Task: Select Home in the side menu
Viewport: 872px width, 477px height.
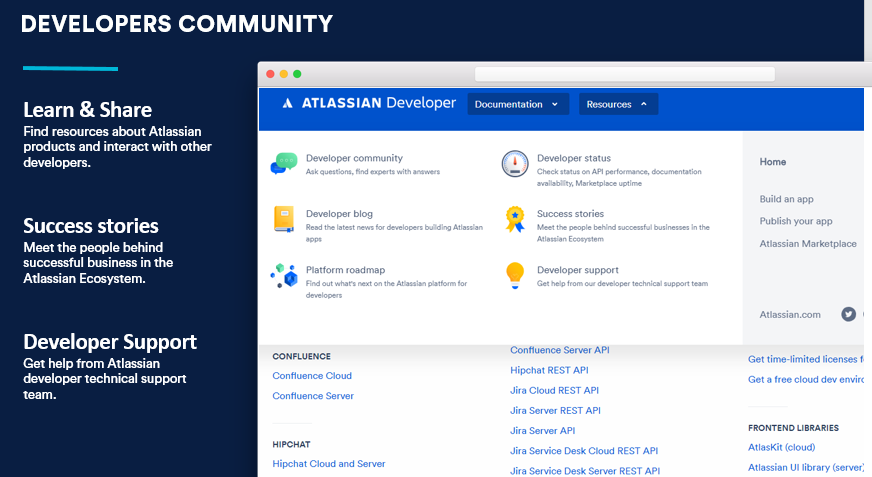Action: click(x=772, y=162)
